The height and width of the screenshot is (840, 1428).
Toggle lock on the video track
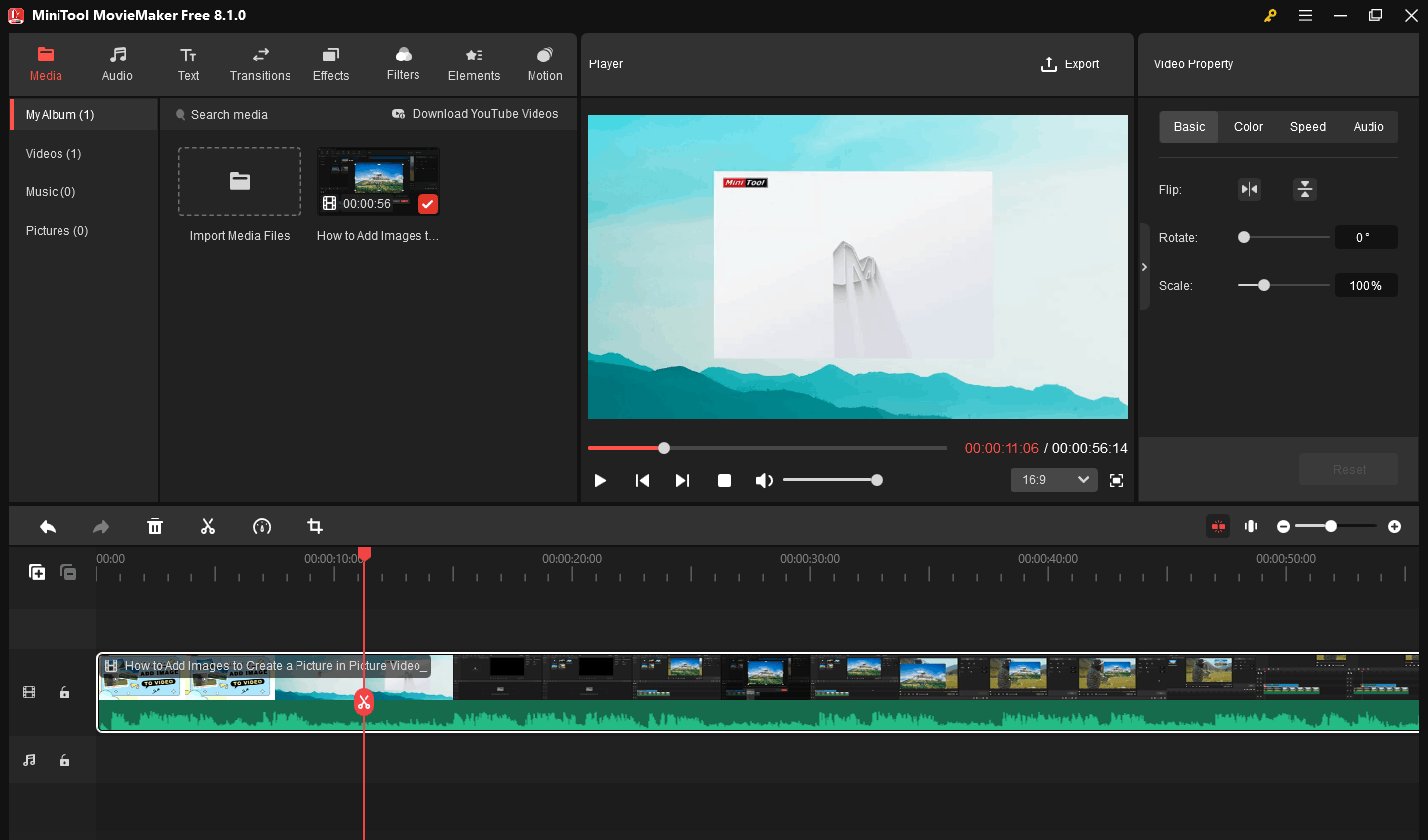click(x=64, y=692)
